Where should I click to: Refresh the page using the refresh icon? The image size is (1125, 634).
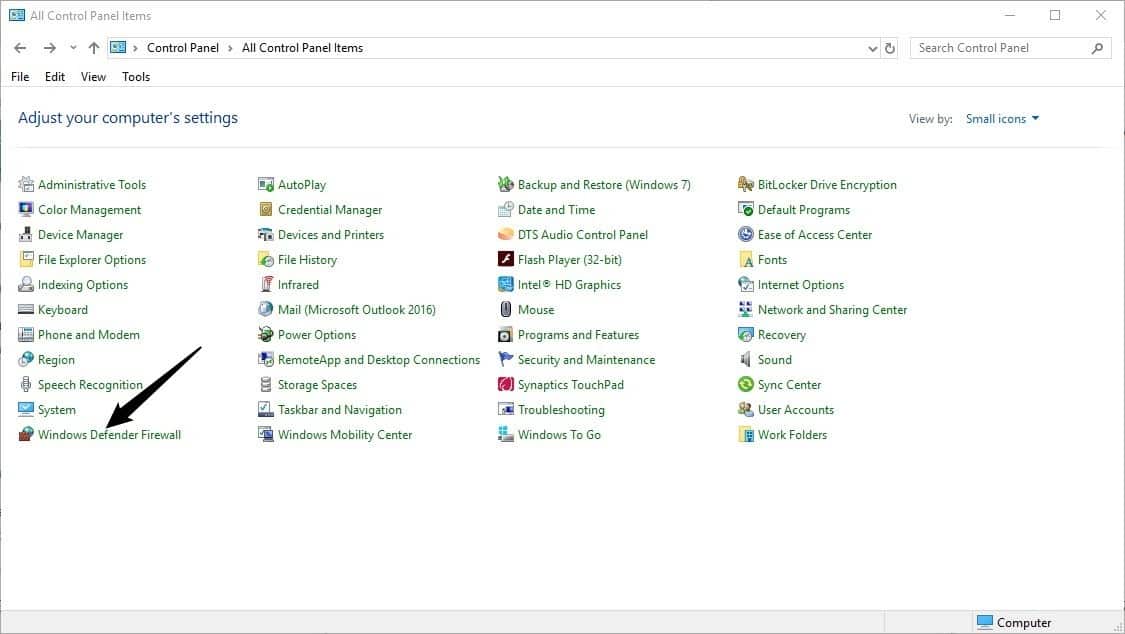pos(889,47)
